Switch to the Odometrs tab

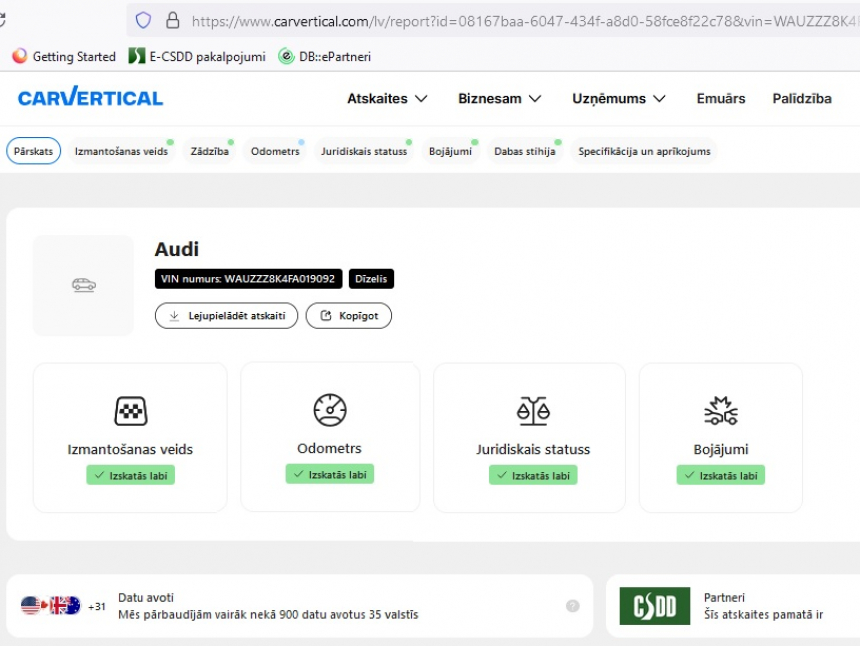(275, 151)
